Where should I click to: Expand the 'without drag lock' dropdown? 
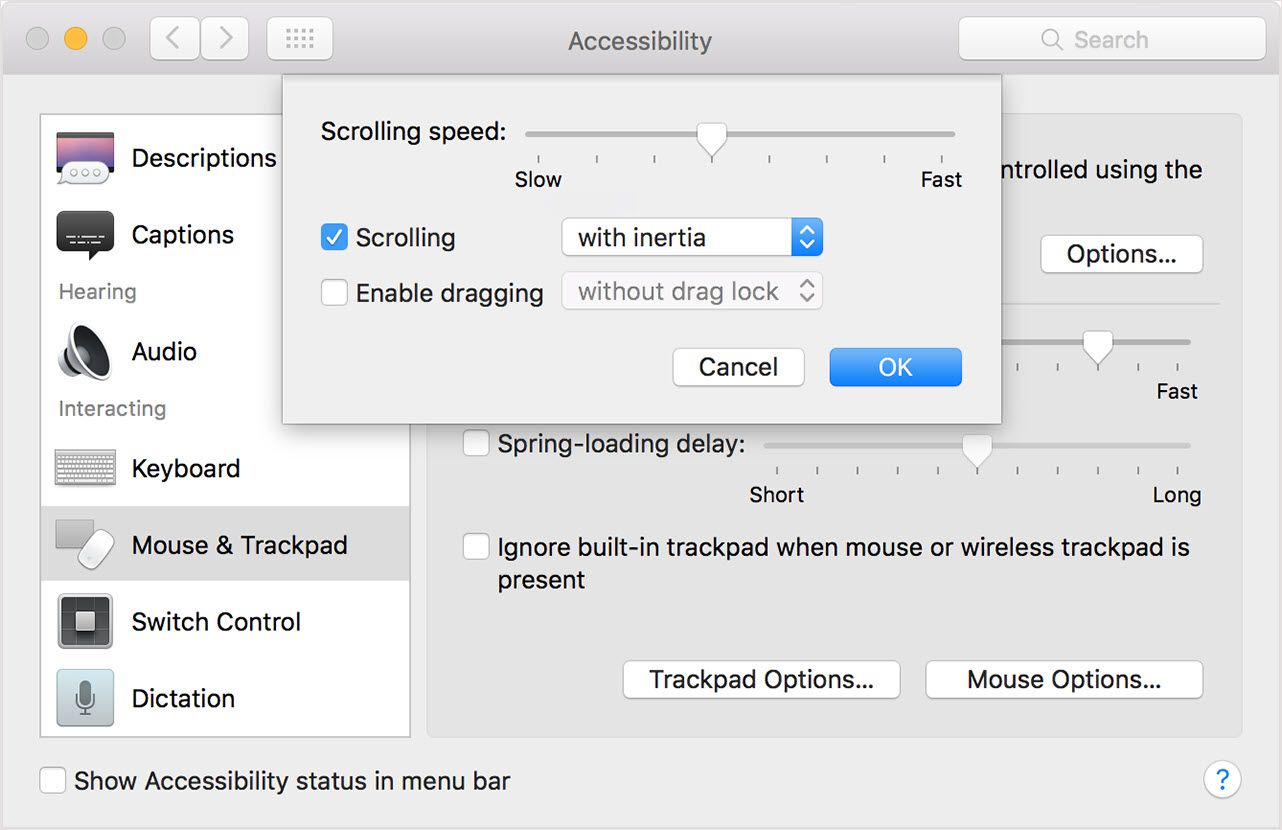coord(692,291)
